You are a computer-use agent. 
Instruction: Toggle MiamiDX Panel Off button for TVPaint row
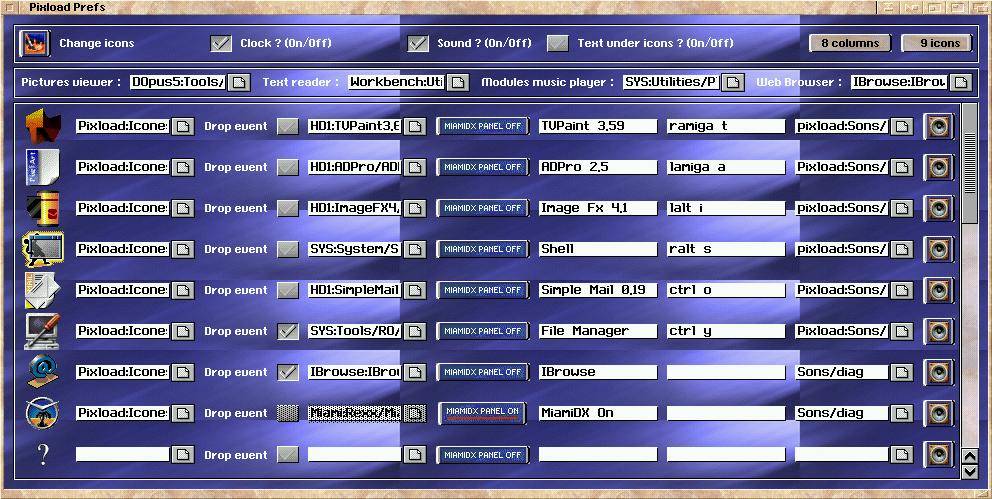pos(483,126)
